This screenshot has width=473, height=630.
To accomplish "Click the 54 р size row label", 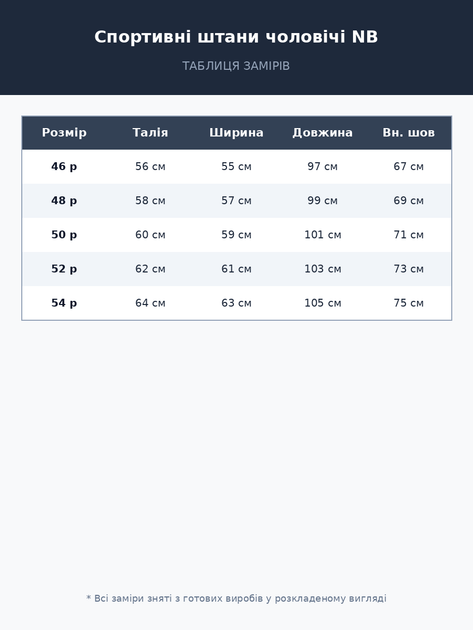I will pos(64,303).
